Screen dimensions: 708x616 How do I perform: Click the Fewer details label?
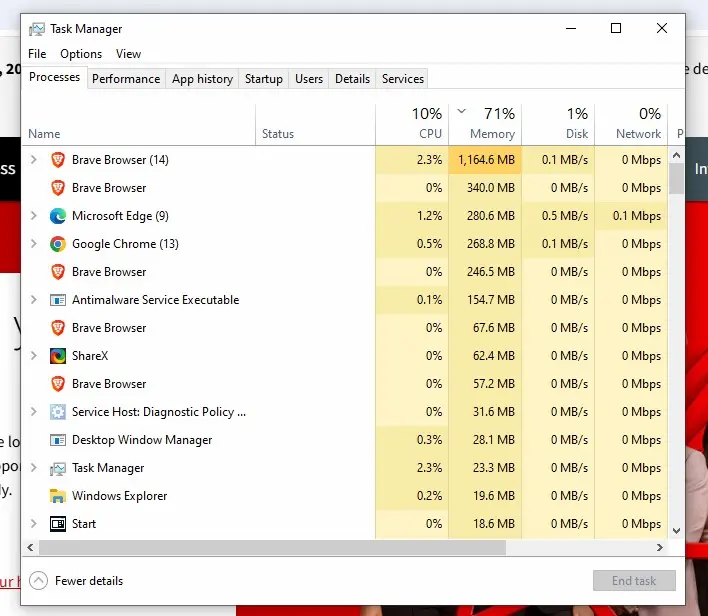point(89,581)
